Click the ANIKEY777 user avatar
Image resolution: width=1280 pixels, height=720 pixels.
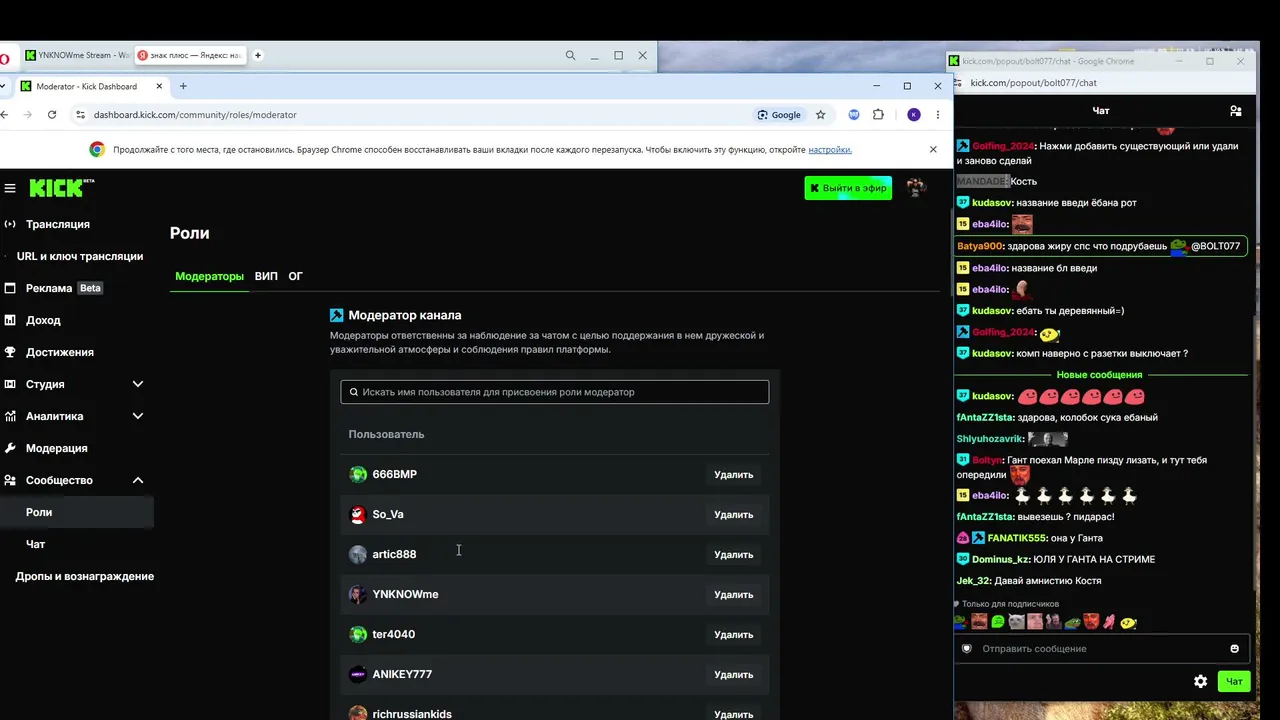click(358, 674)
